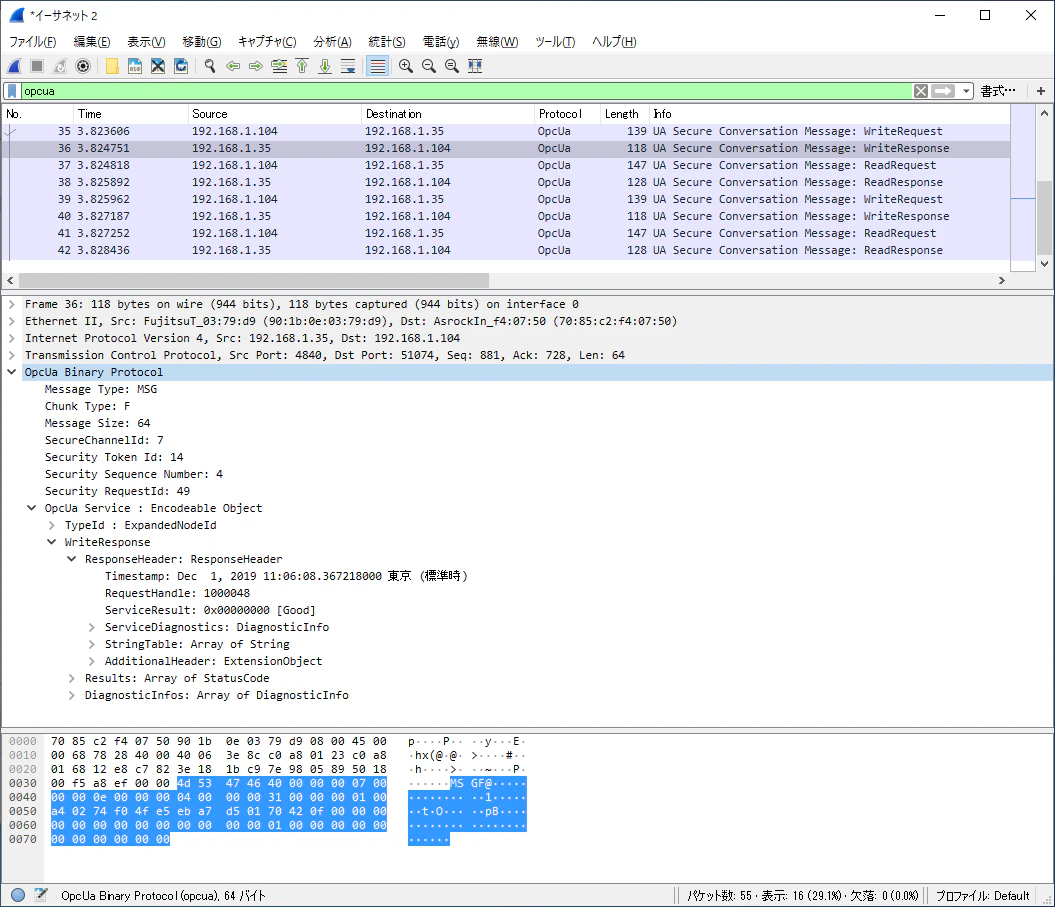
Task: Open the キャプチャ(C) menu
Action: pyautogui.click(x=267, y=42)
